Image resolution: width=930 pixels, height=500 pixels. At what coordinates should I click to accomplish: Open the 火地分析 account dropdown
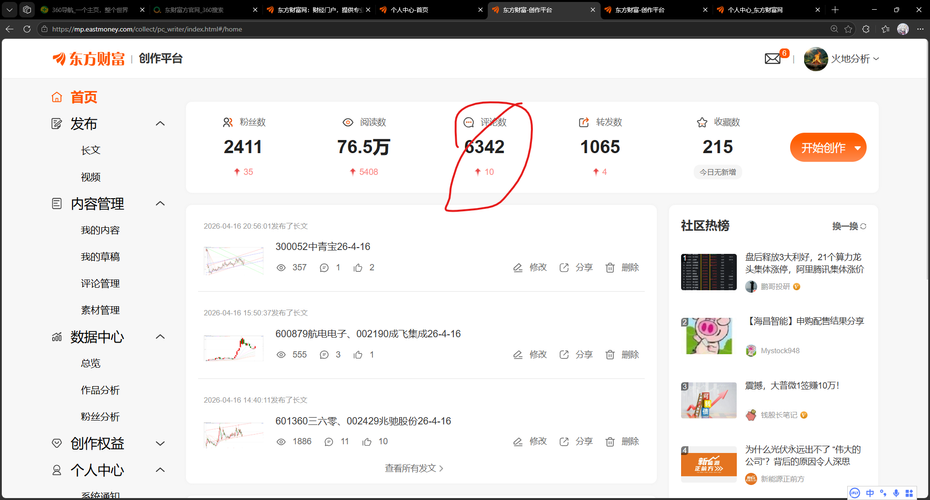855,59
